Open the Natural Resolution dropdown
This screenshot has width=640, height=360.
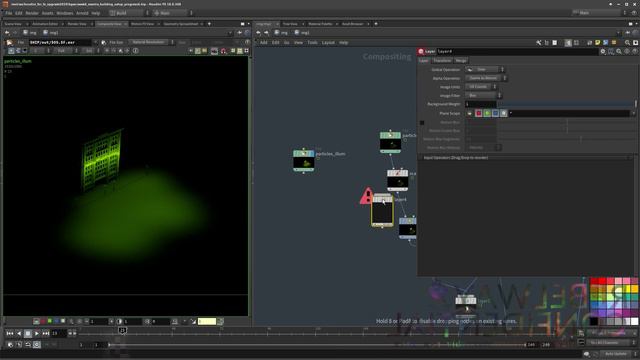[151, 42]
